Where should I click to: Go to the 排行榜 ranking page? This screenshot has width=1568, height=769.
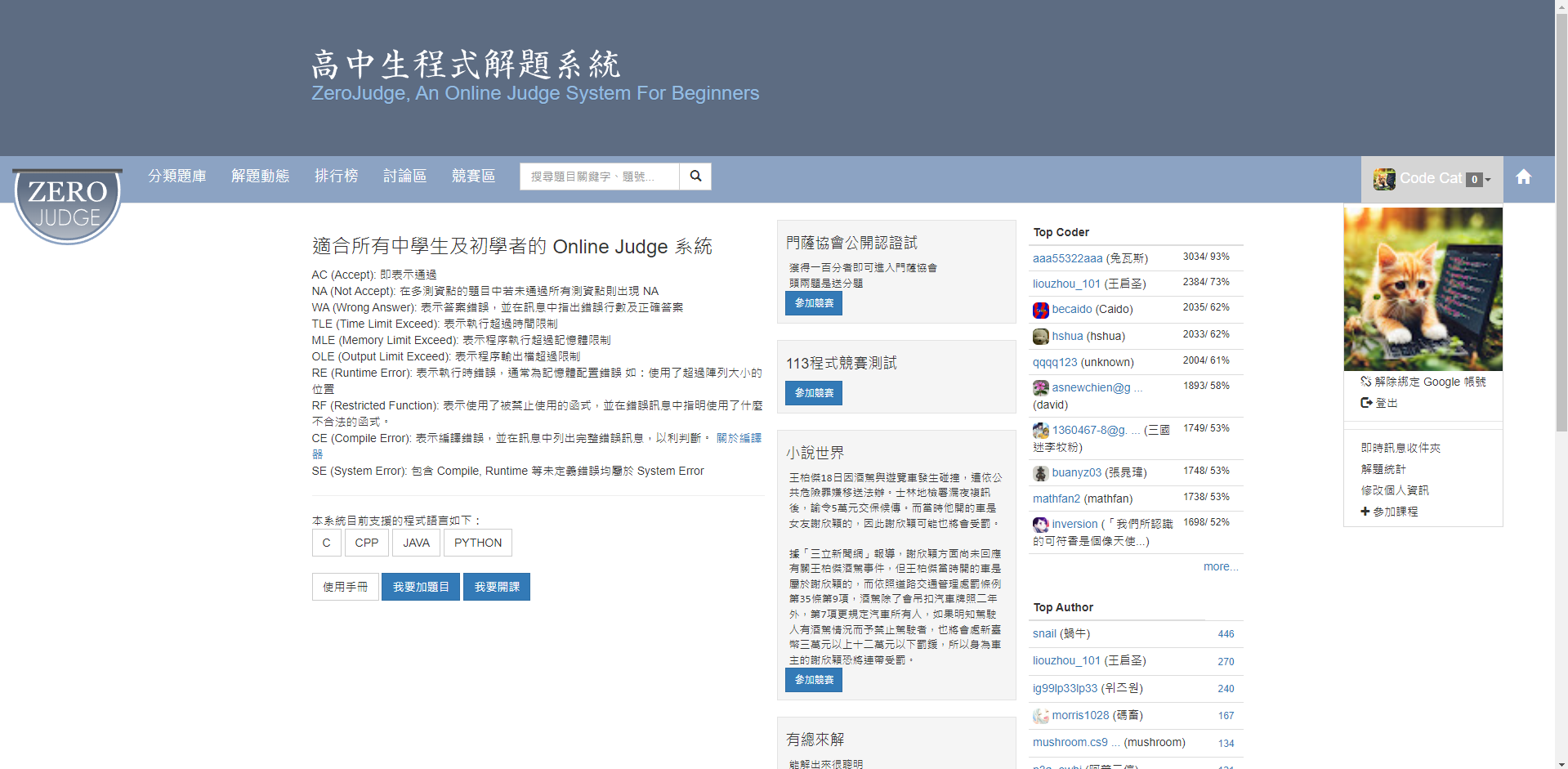[x=336, y=177]
